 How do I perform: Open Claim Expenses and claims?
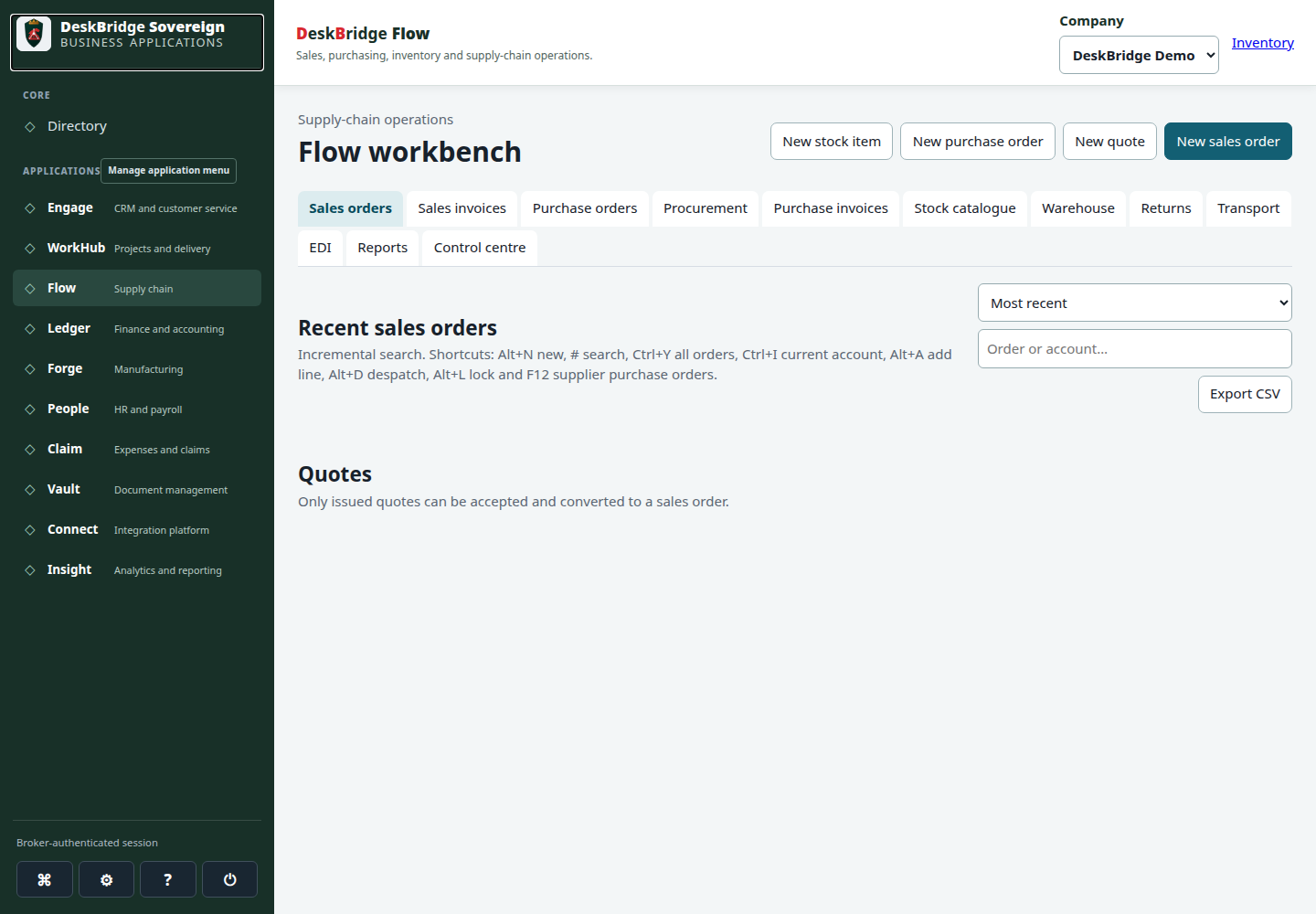[137, 449]
